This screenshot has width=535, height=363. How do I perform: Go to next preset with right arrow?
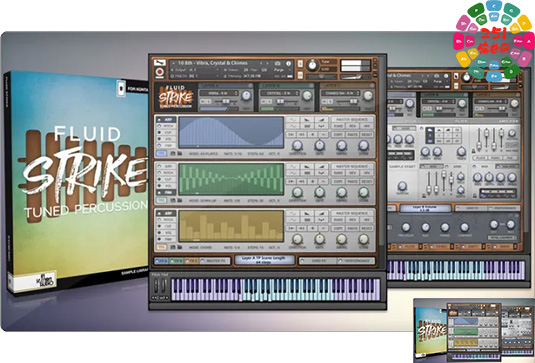[268, 63]
